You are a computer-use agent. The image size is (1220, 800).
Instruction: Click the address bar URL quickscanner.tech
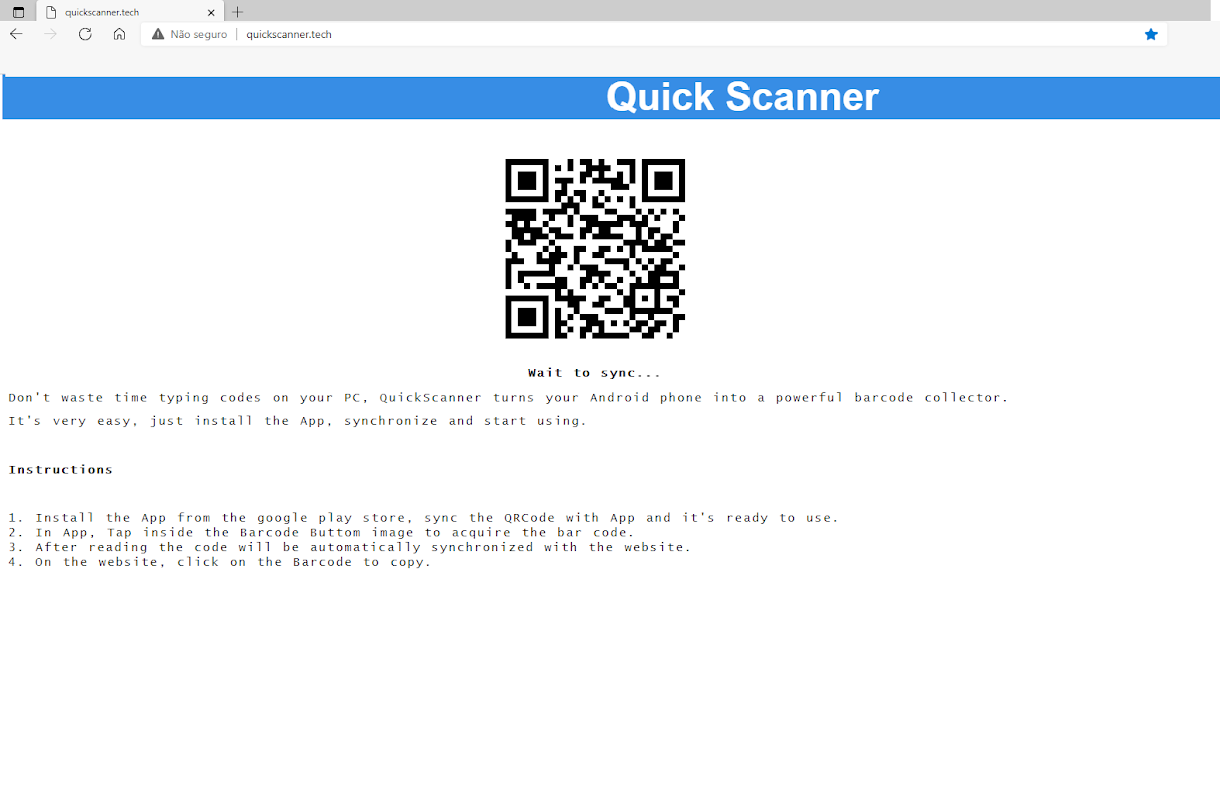click(289, 34)
